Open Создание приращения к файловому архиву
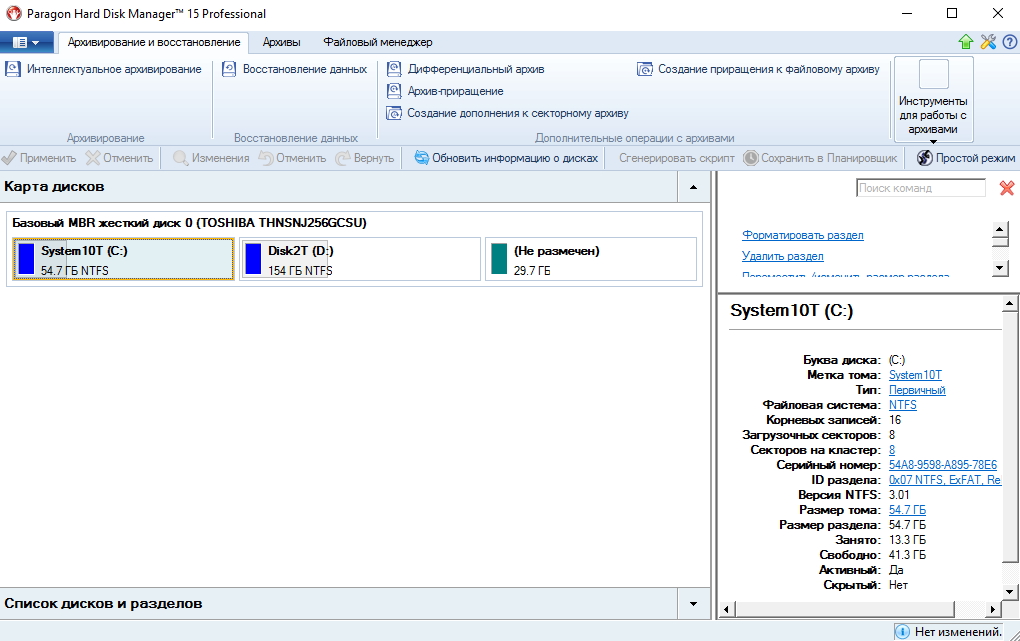Viewport: 1020px width, 641px height. (758, 69)
